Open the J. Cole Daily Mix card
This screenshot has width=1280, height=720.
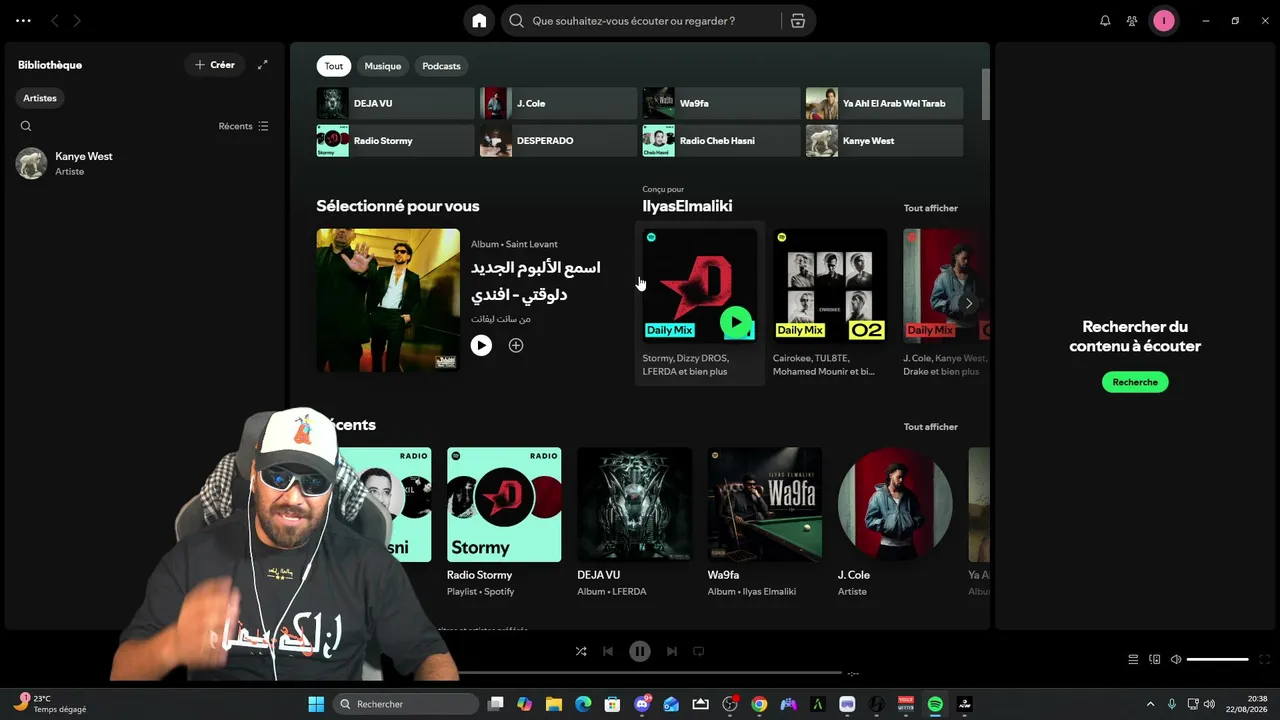(945, 303)
